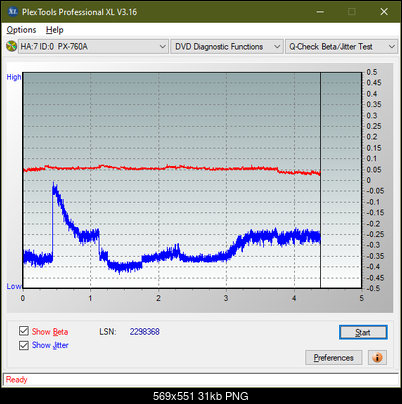Minimize the PlexTools window

click(320, 12)
